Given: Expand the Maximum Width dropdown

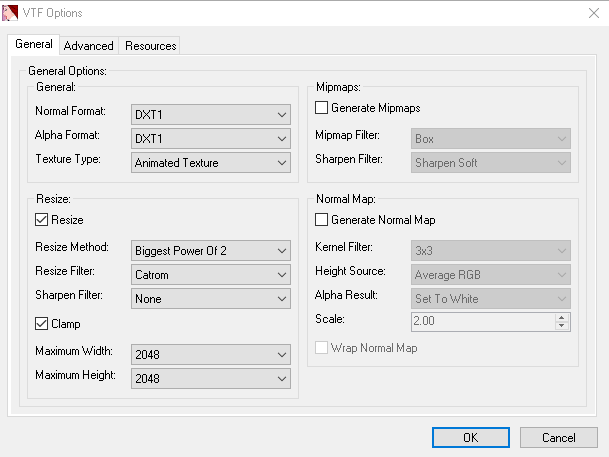Looking at the screenshot, I should coord(211,354).
